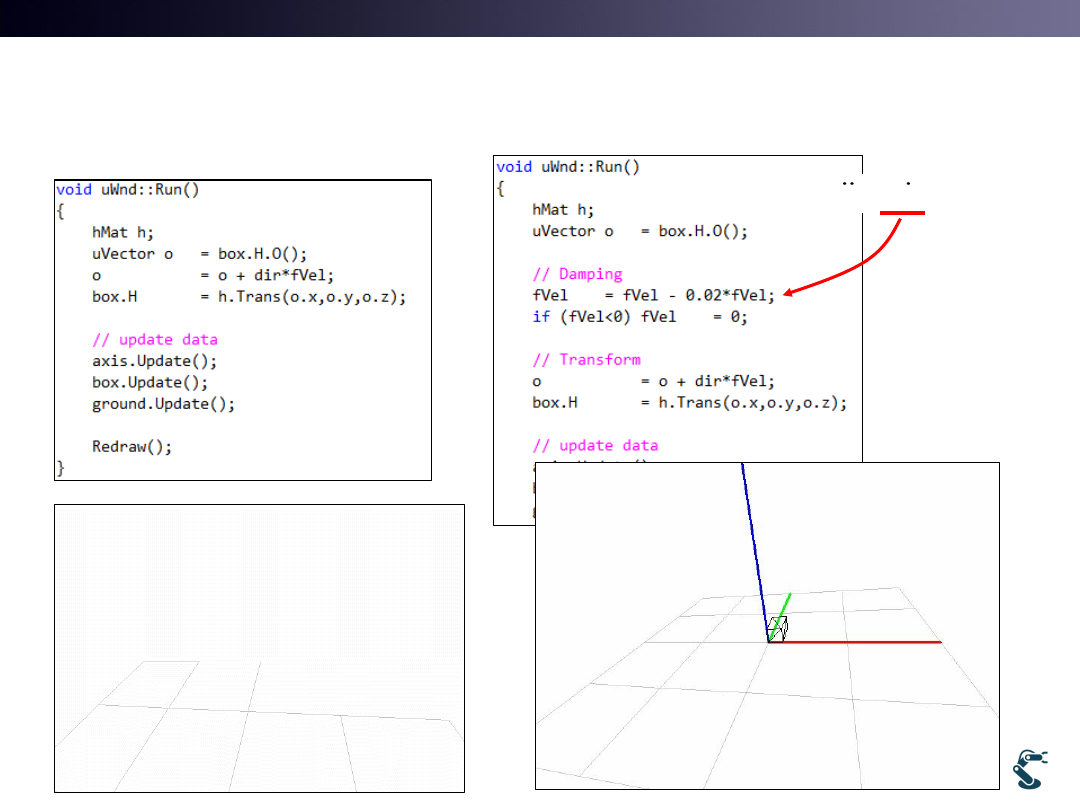Click the dark header bar at top

pyautogui.click(x=540, y=18)
